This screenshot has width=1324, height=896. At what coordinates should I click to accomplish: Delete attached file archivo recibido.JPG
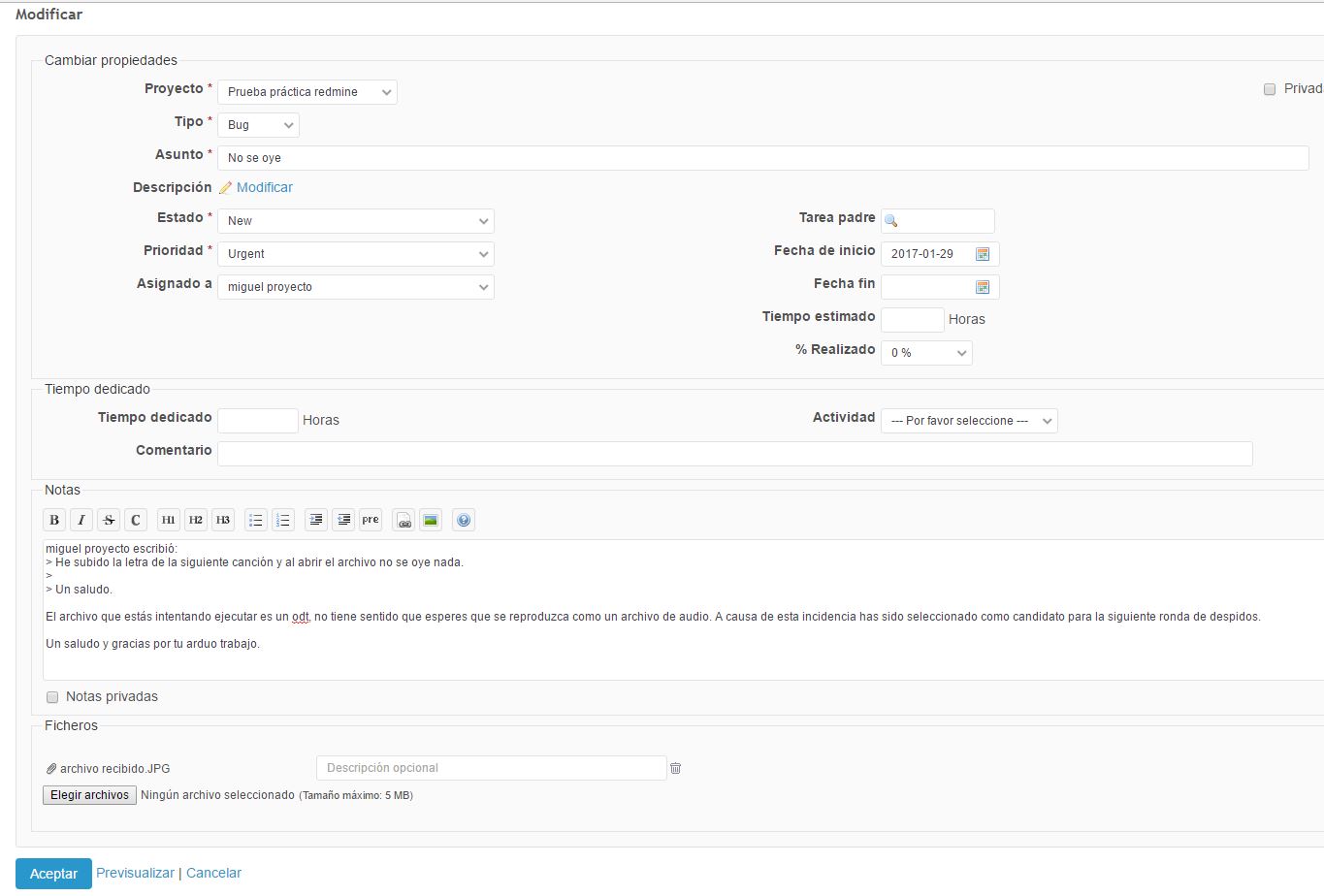676,768
